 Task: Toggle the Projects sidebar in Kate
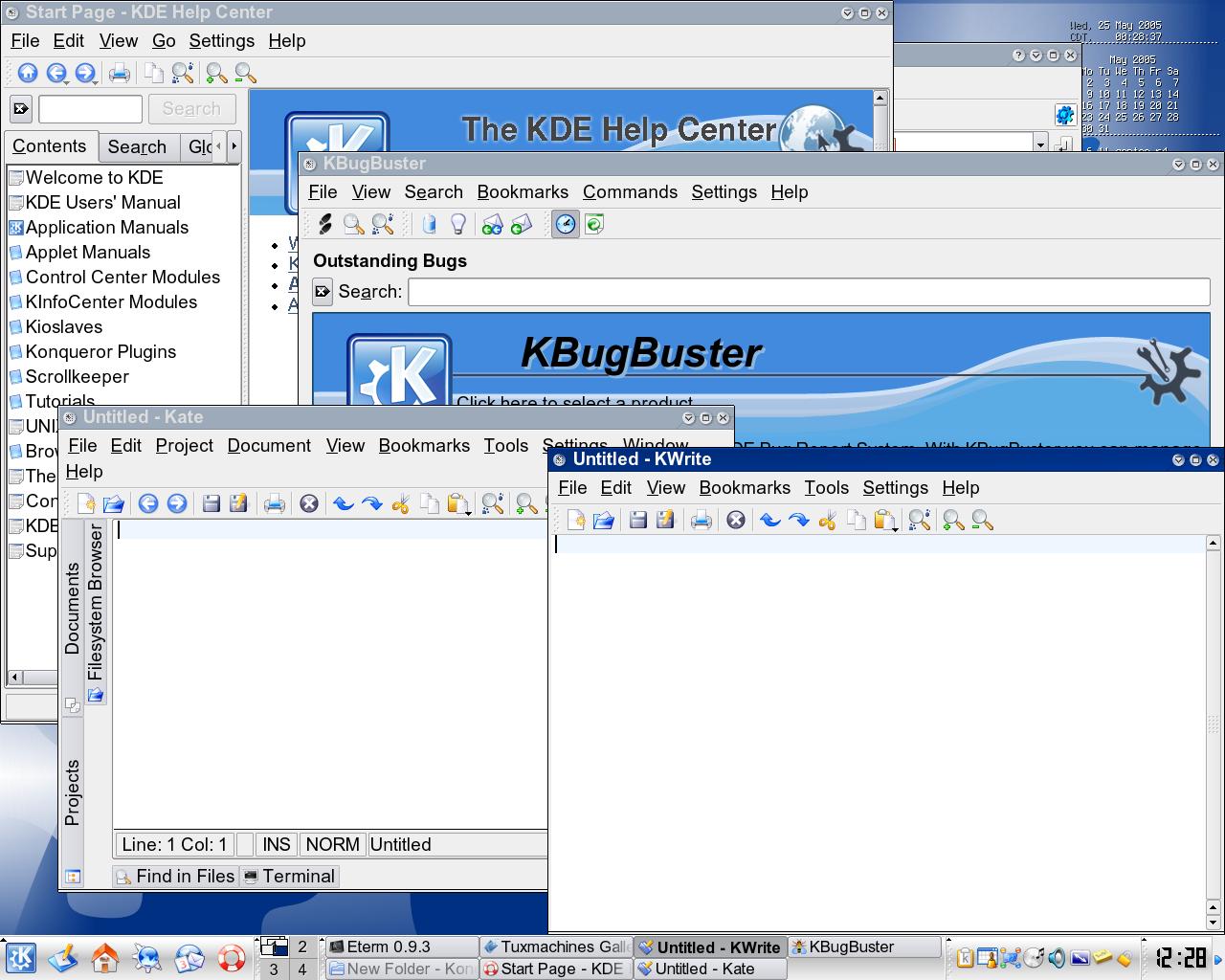pyautogui.click(x=72, y=792)
